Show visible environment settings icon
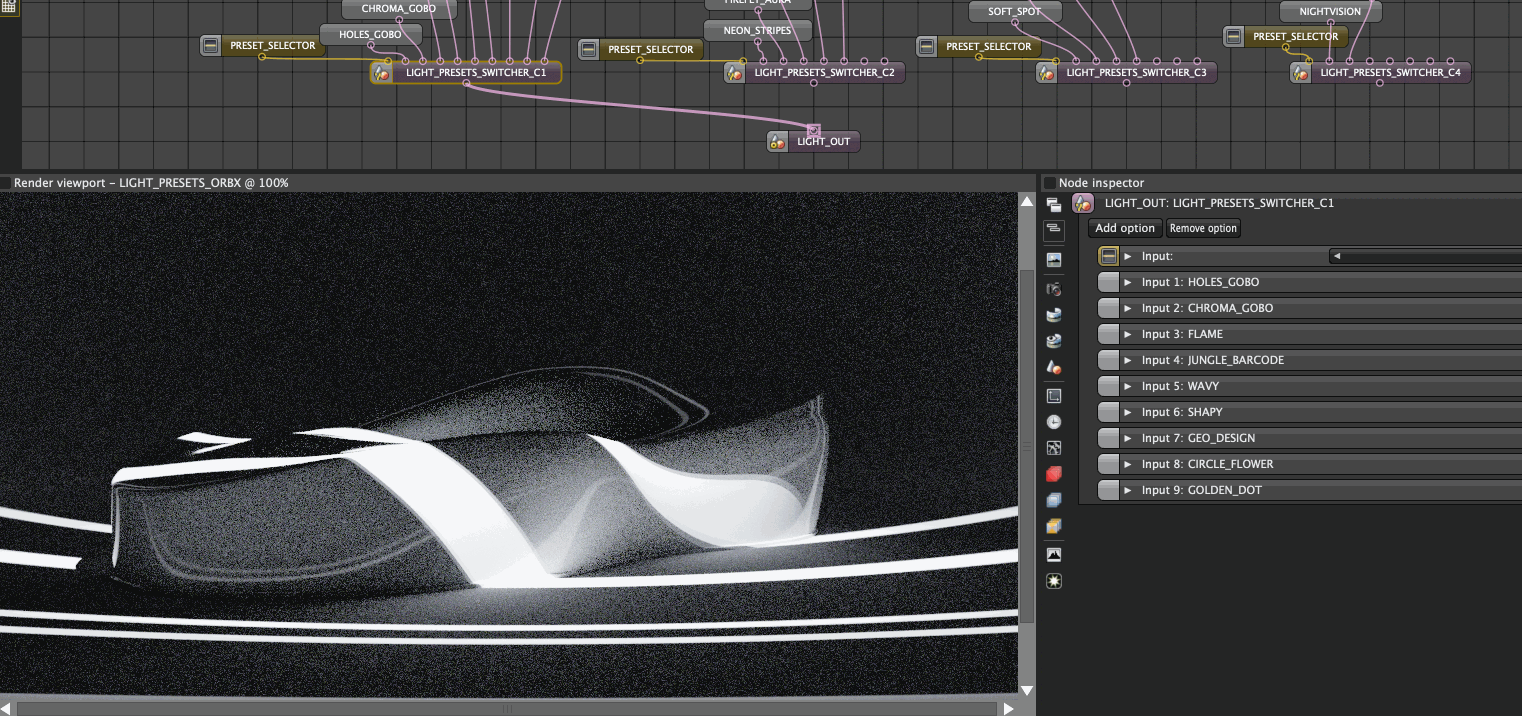This screenshot has width=1522, height=716. point(1054,341)
